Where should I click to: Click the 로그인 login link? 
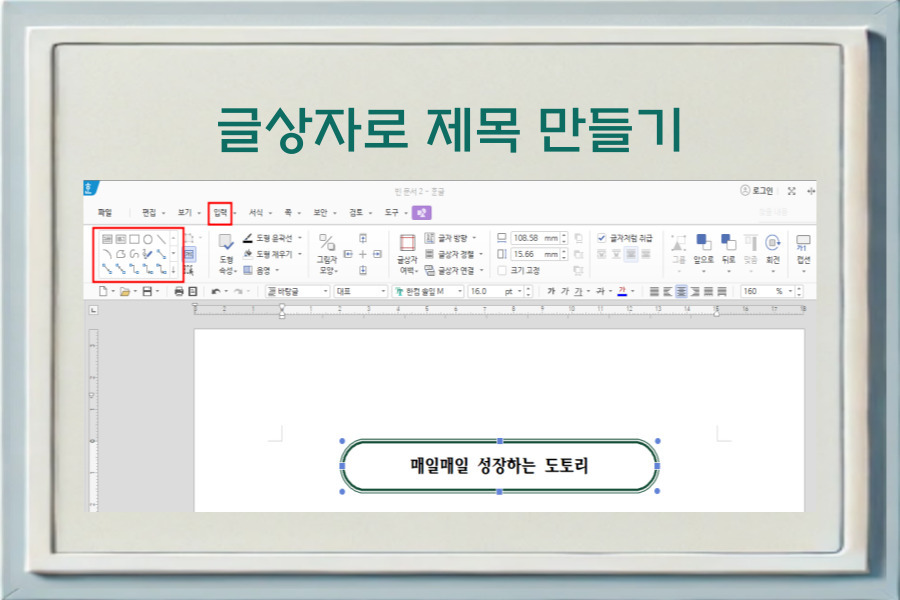tap(756, 191)
